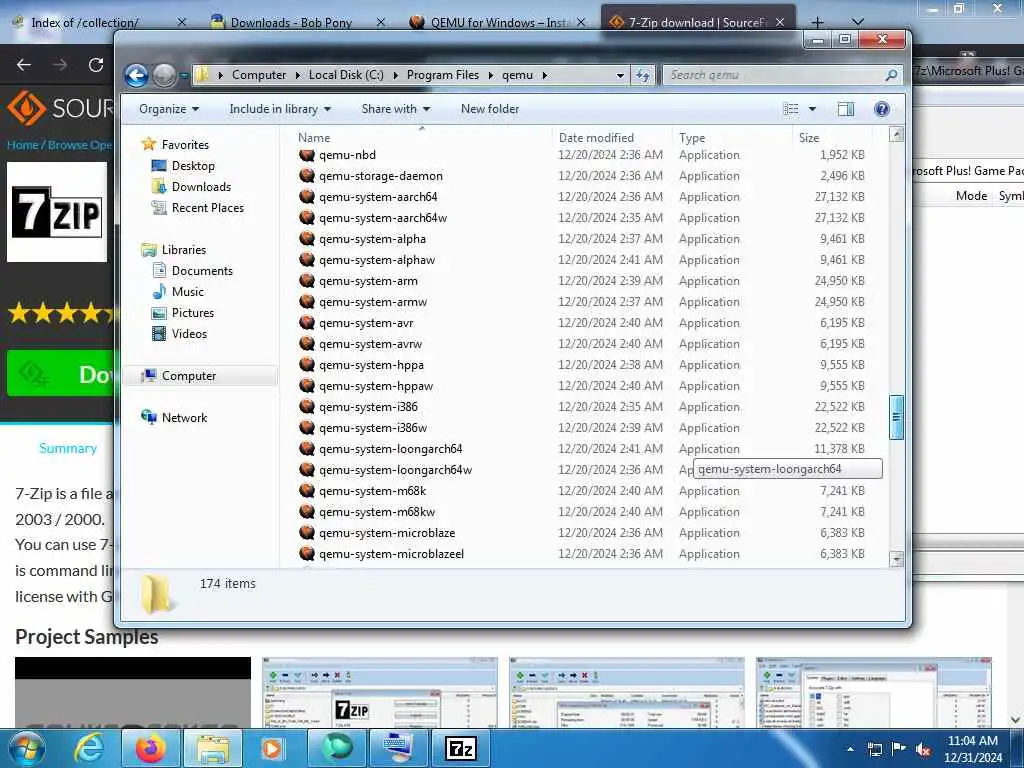Click the green Download button
Image resolution: width=1024 pixels, height=768 pixels.
[60, 373]
